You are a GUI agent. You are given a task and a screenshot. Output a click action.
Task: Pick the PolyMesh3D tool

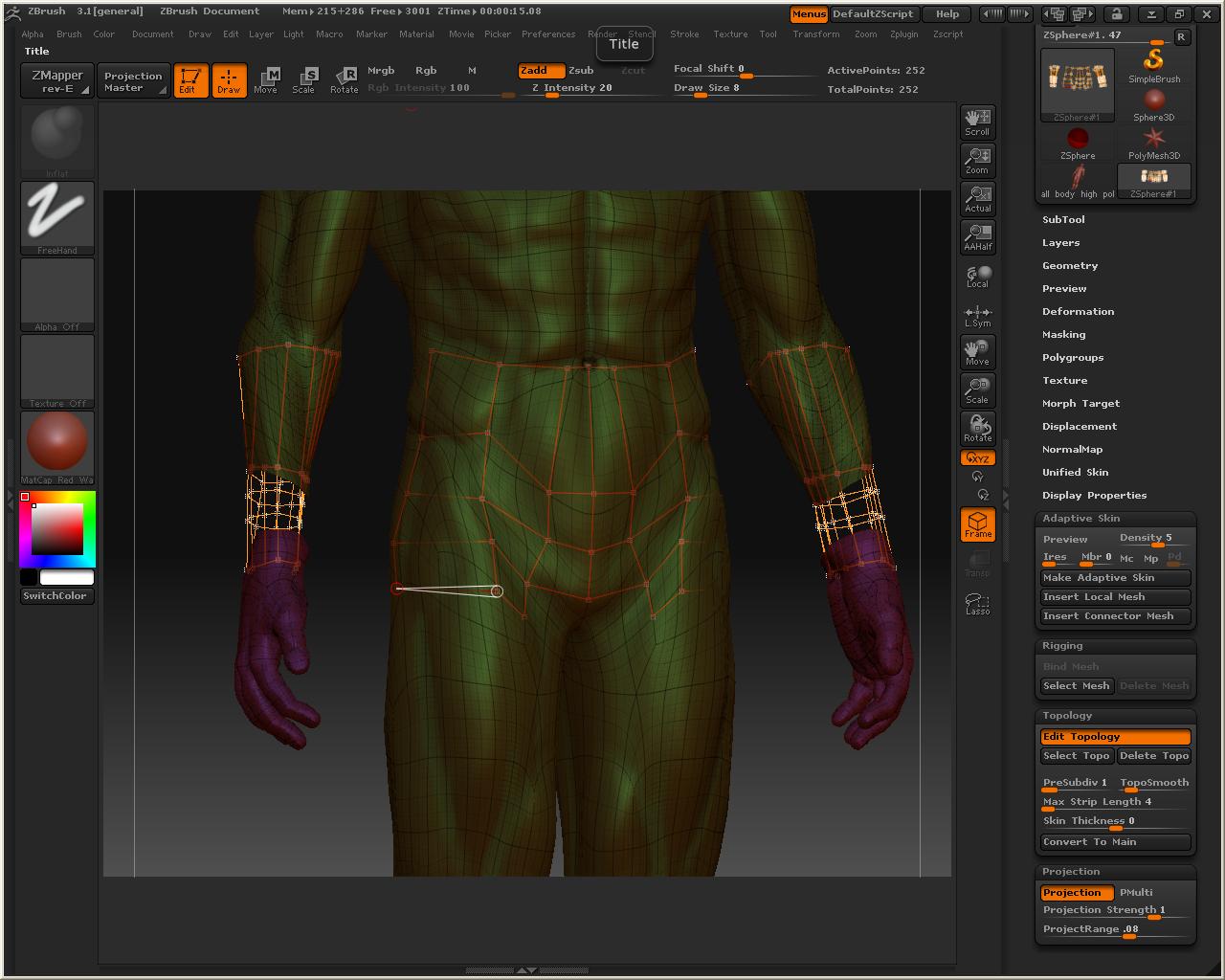tap(1154, 142)
